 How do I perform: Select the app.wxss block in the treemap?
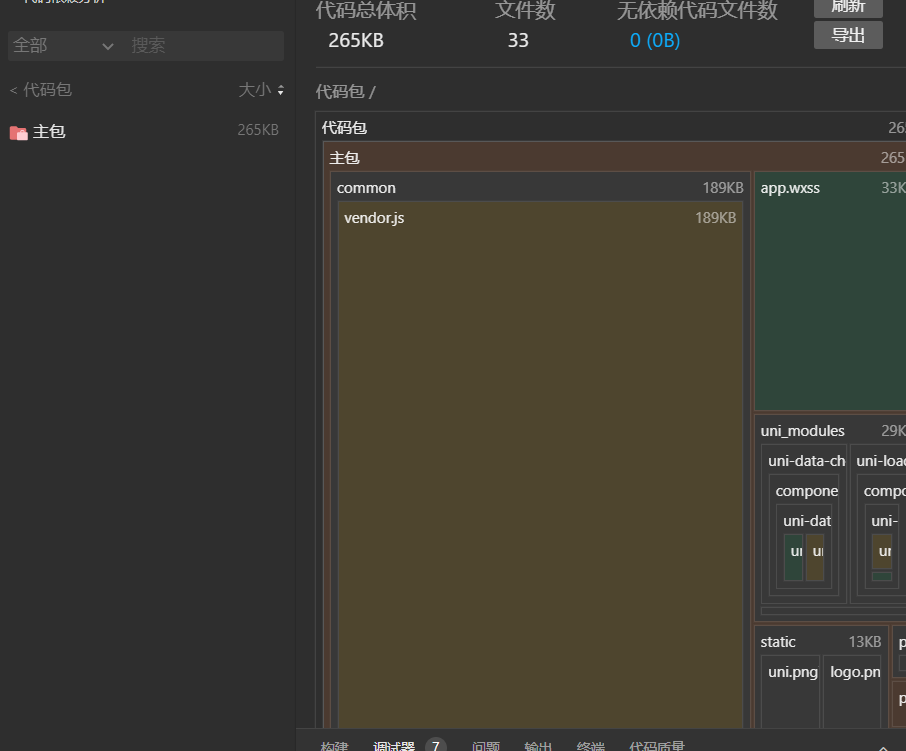point(830,291)
